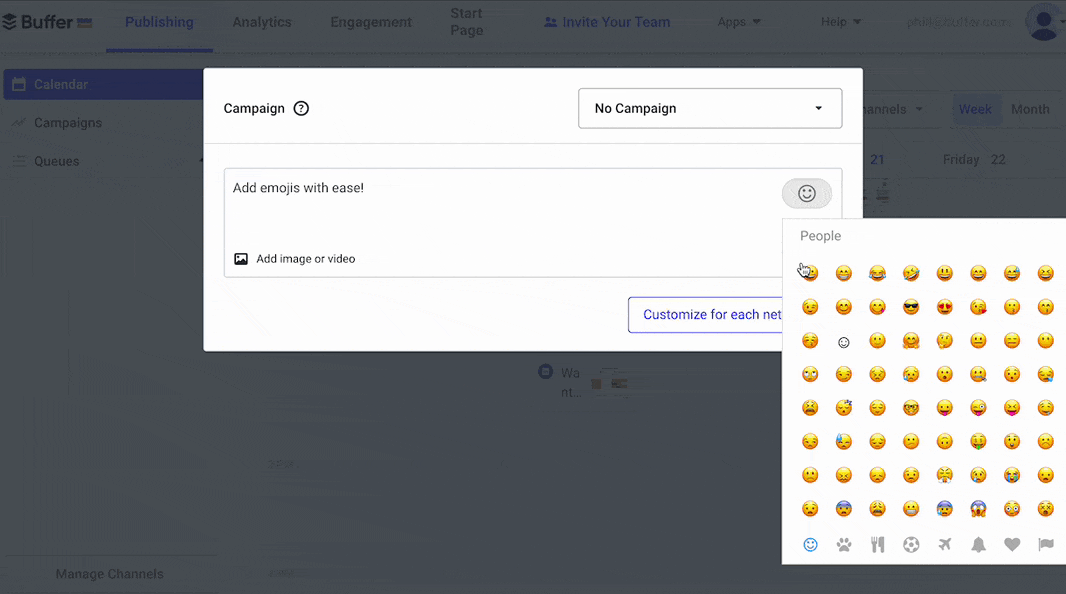Select the Symbols heart emoji category

pos(1012,544)
